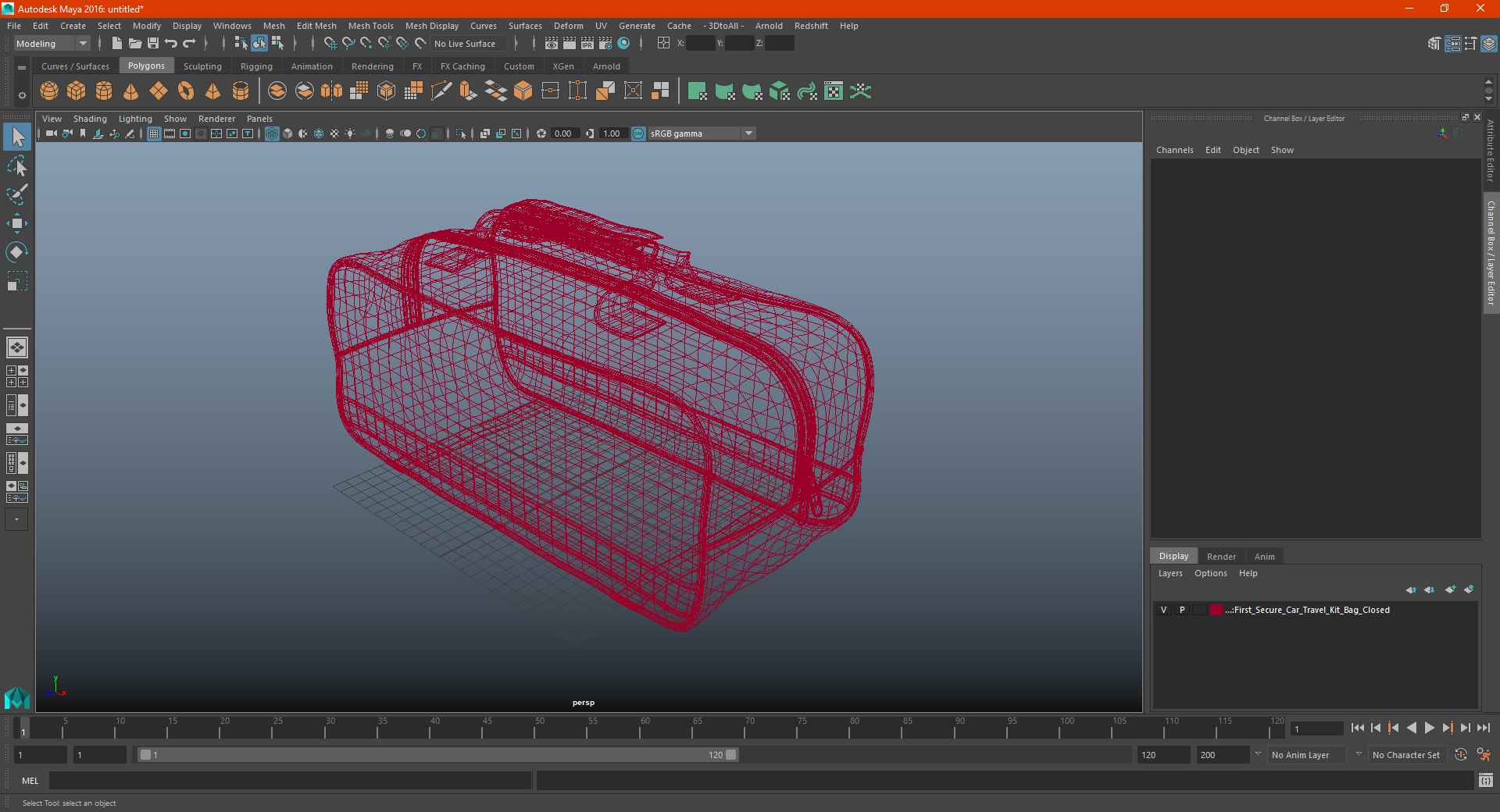The height and width of the screenshot is (812, 1500).
Task: Toggle layer visibility V box
Action: pos(1163,610)
